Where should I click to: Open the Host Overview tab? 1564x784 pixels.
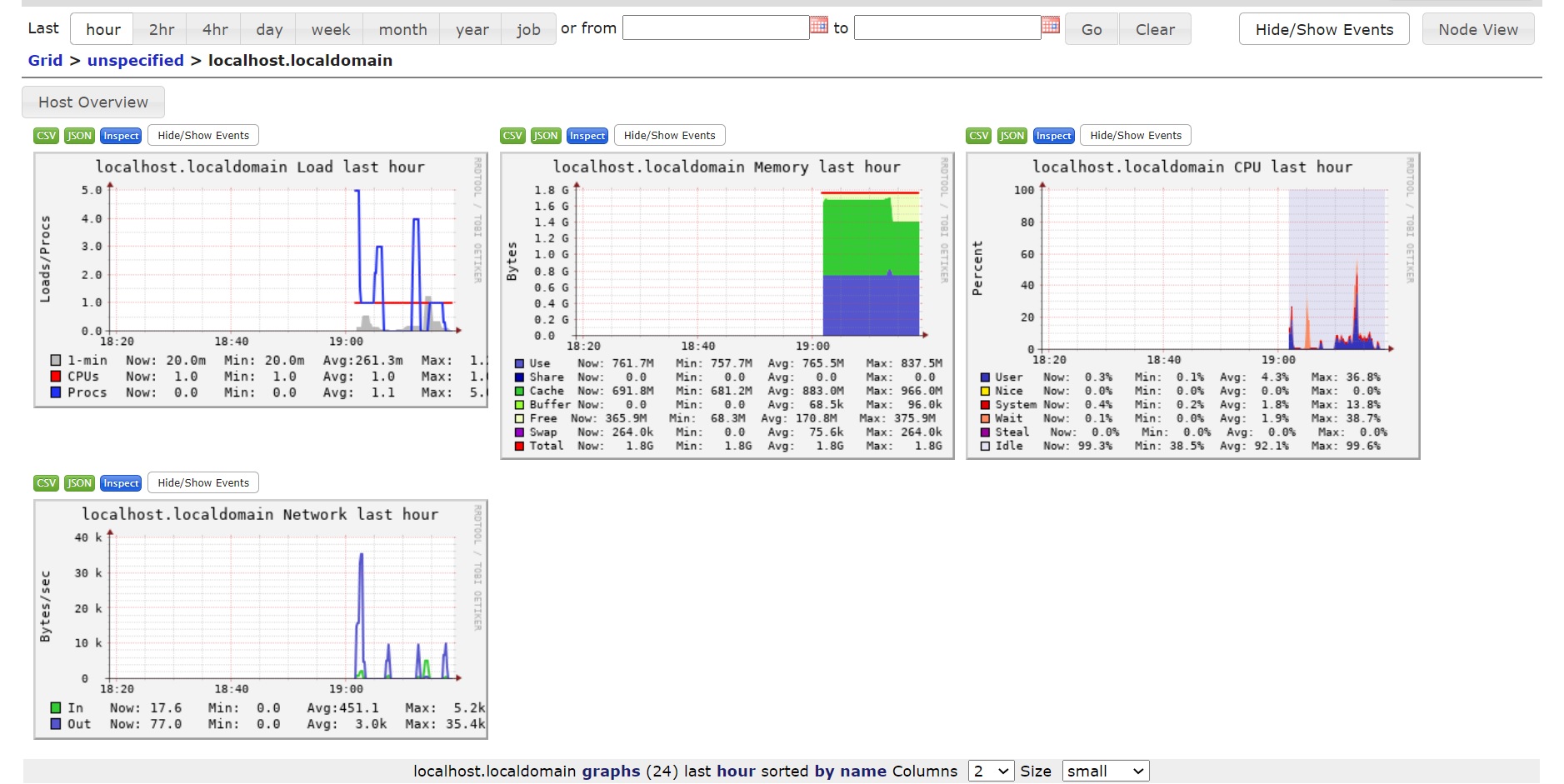point(93,102)
